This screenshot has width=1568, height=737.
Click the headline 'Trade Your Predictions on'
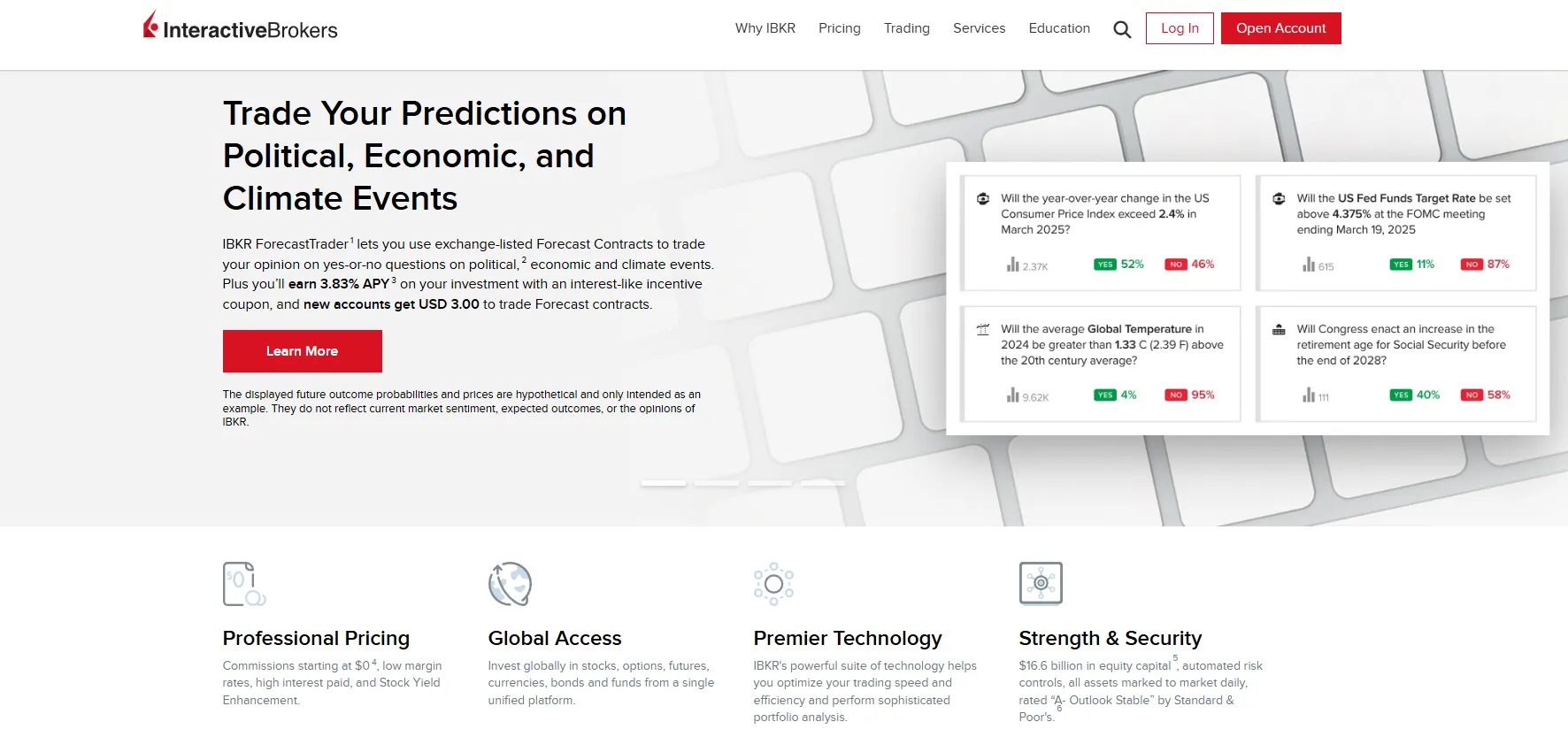[x=425, y=113]
